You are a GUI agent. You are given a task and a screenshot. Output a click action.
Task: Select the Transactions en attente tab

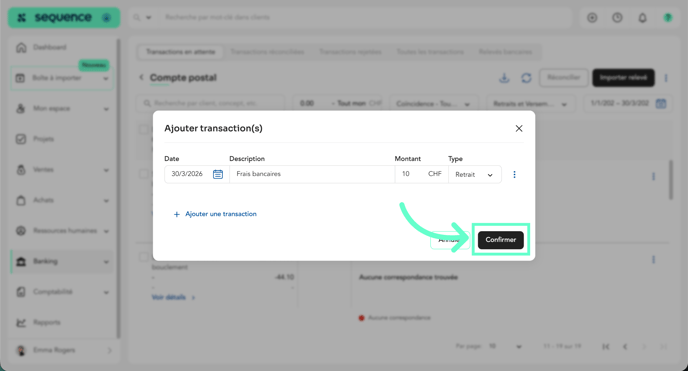[x=180, y=52]
